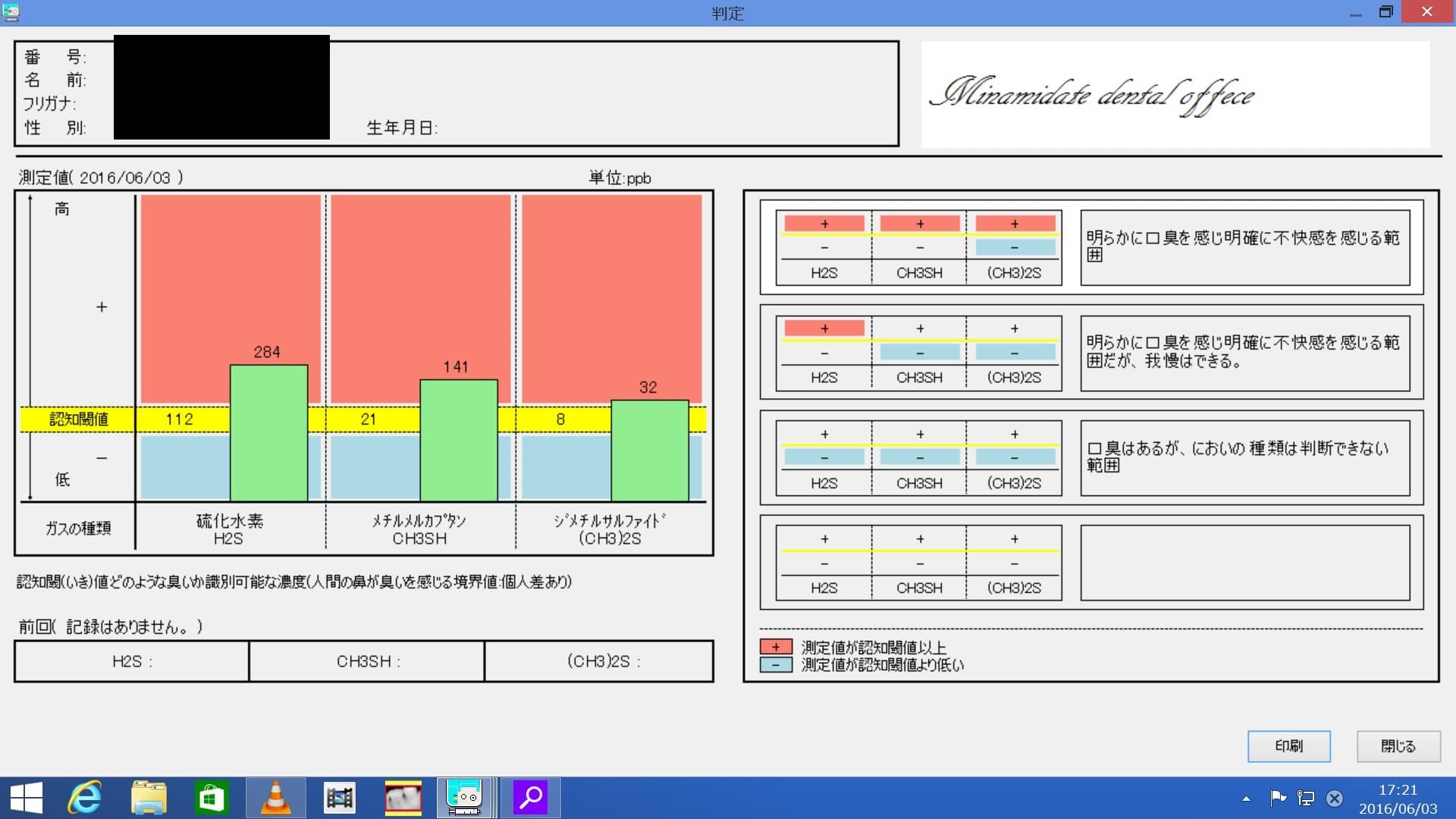The height and width of the screenshot is (819, 1456).
Task: Select the breath measurement device app in taskbar
Action: pyautogui.click(x=466, y=797)
